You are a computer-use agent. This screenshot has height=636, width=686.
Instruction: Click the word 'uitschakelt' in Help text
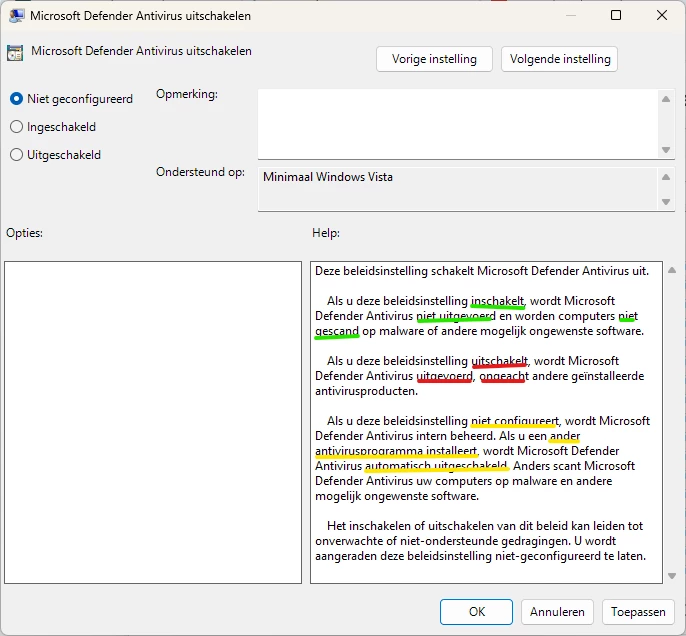click(500, 361)
